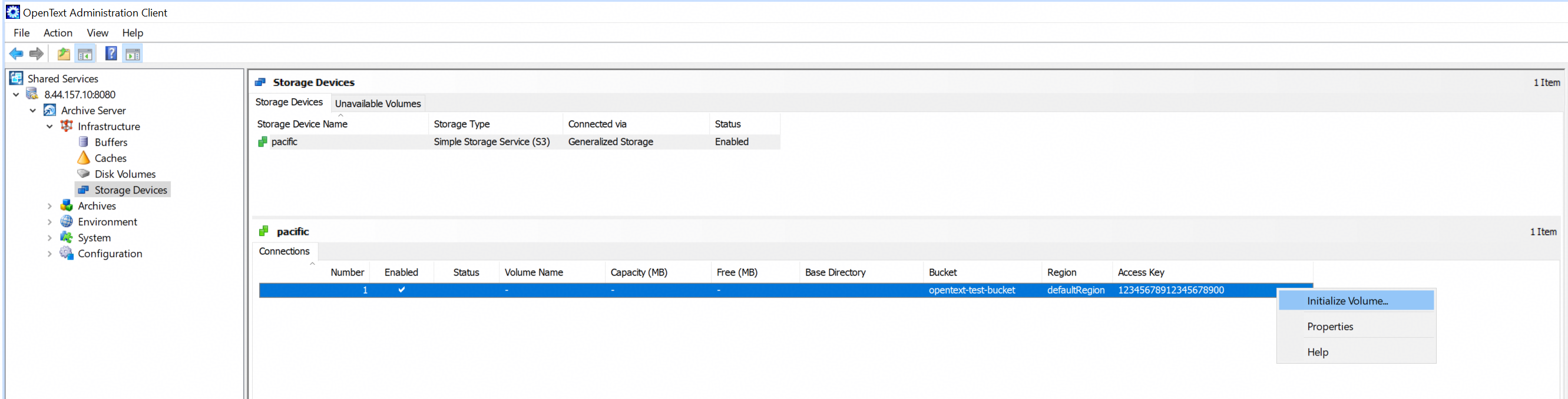Click the Configuration gears icon
Viewport: 1568px width, 399px height.
coord(67,253)
